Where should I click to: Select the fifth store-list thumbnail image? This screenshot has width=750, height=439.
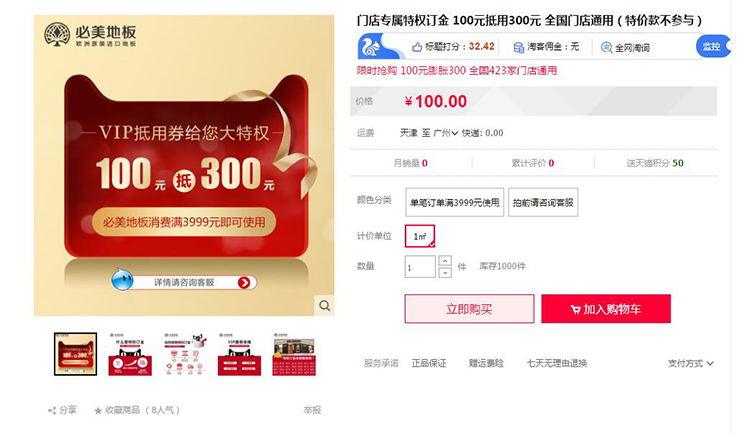pyautogui.click(x=294, y=354)
